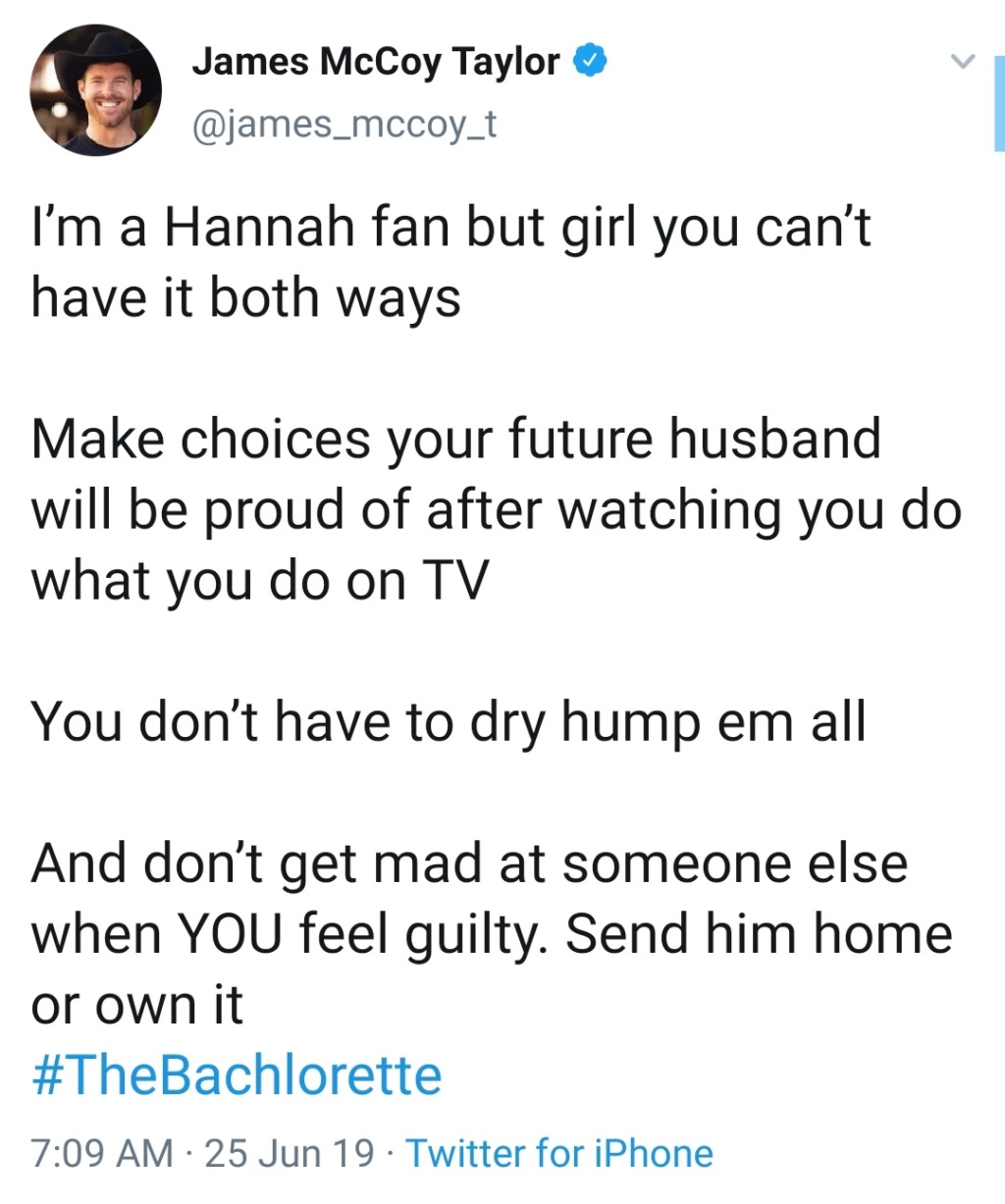
Task: Expand the tweet options chevron menu
Action: click(x=964, y=62)
